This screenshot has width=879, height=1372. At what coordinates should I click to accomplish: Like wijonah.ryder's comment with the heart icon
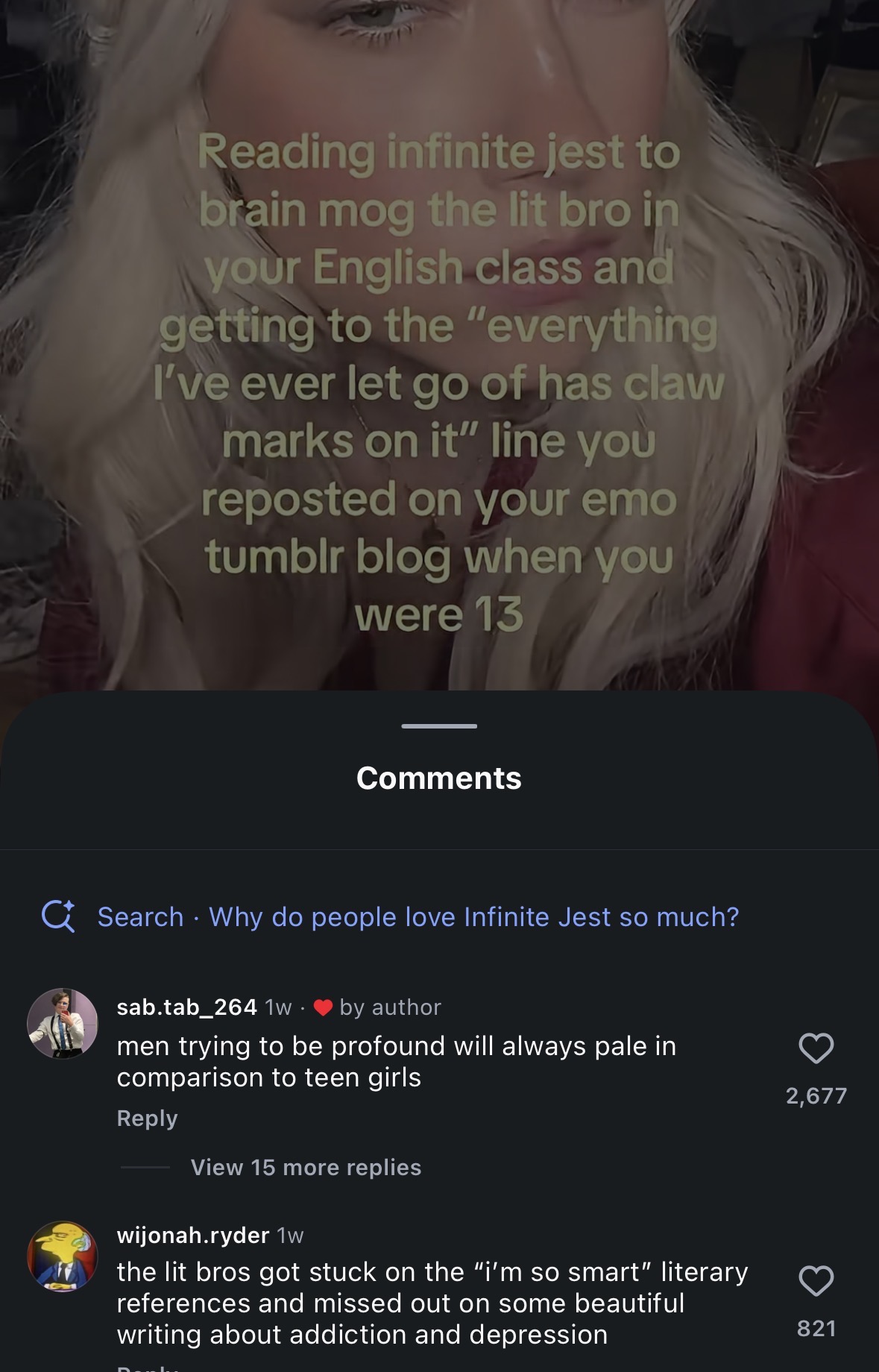coord(816,1282)
